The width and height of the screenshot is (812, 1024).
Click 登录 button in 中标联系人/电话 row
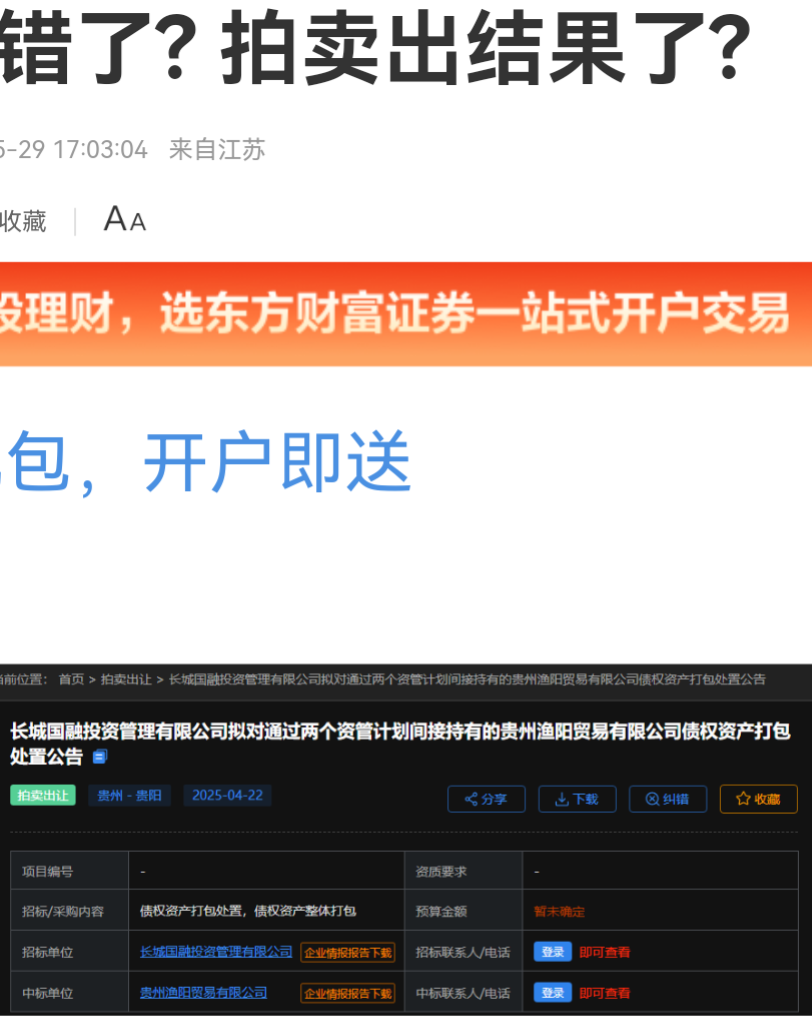coord(553,993)
